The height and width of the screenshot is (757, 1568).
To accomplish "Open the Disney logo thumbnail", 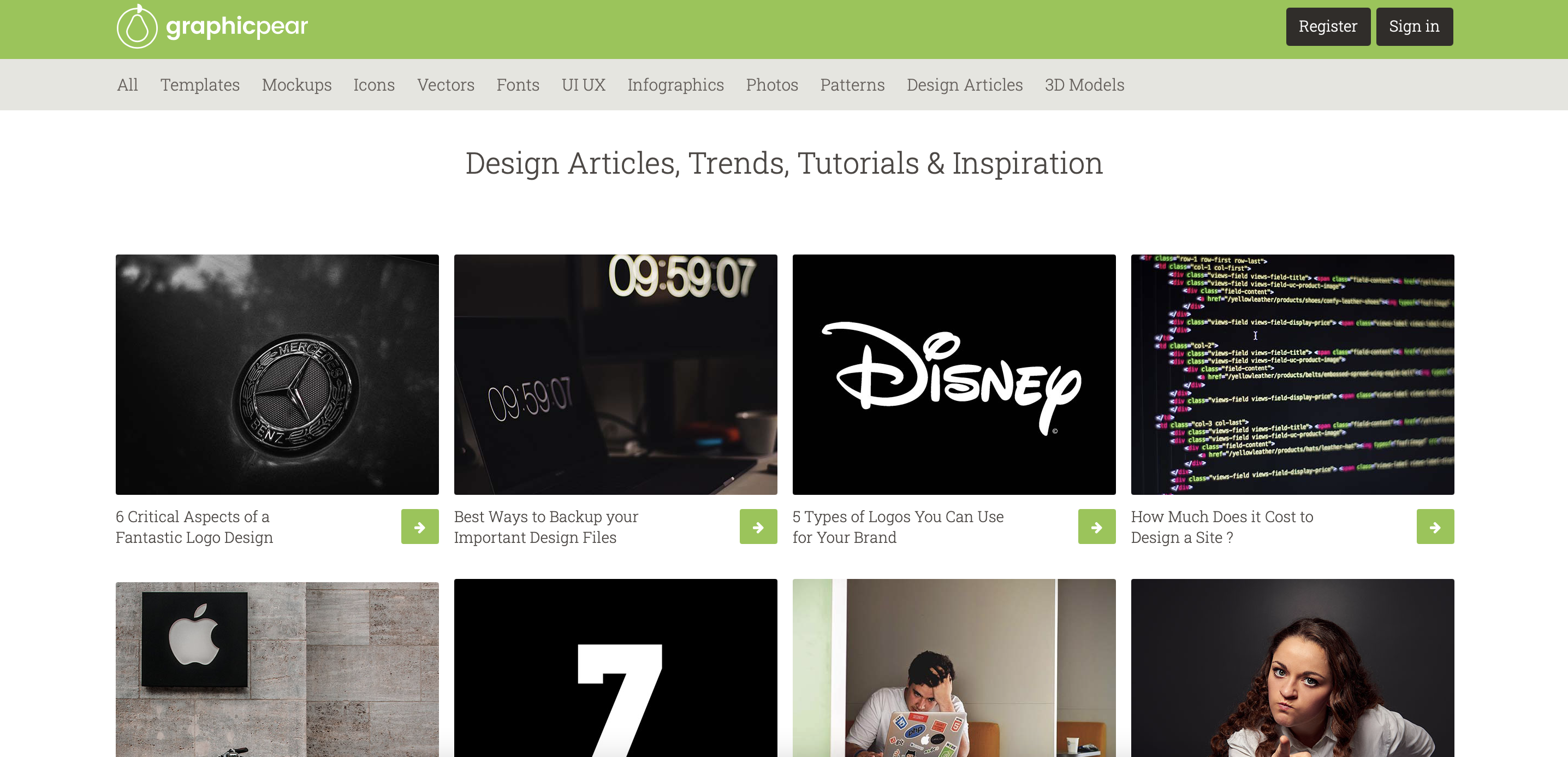I will tap(954, 374).
